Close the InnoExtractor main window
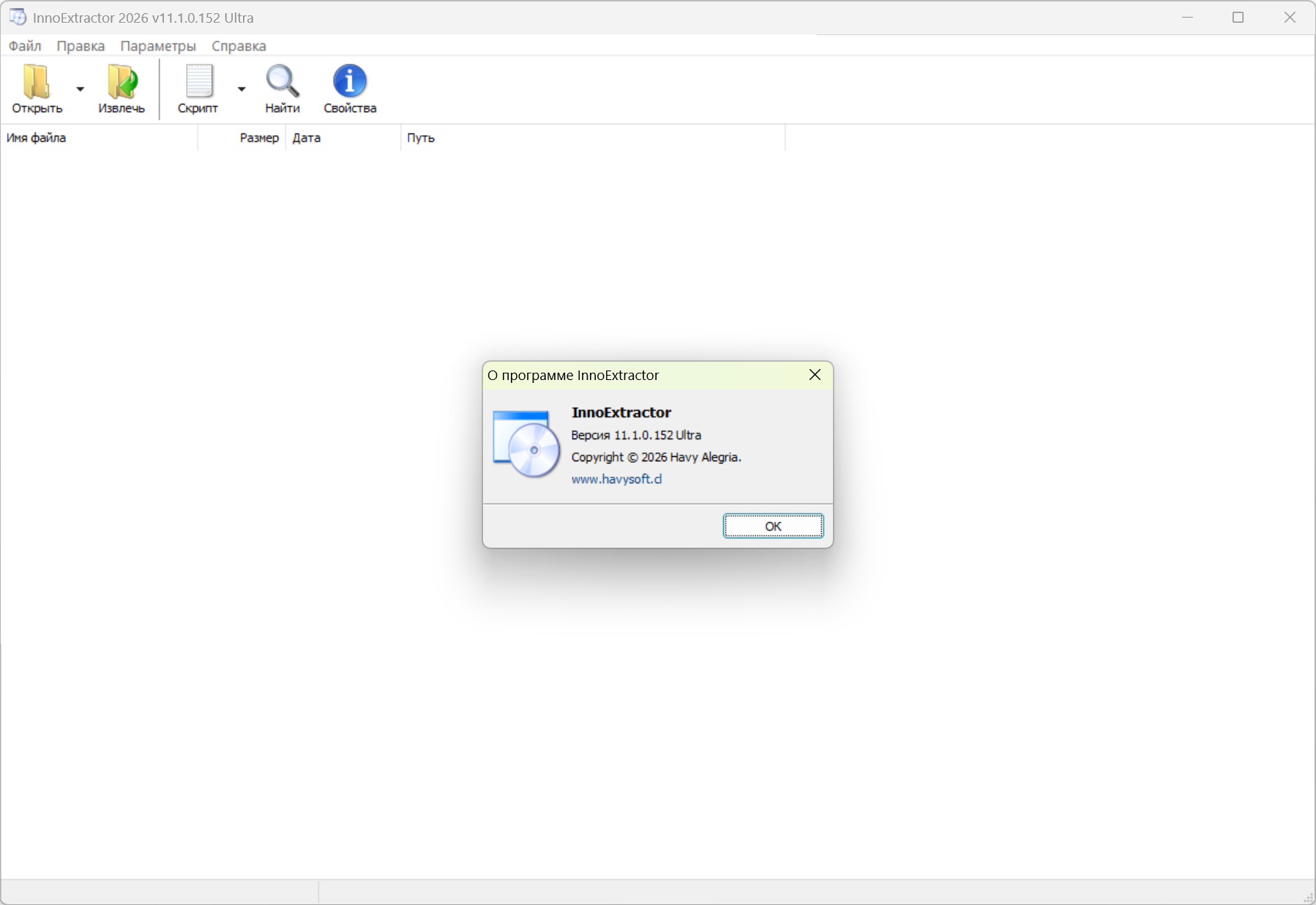The height and width of the screenshot is (905, 1316). click(x=1290, y=17)
